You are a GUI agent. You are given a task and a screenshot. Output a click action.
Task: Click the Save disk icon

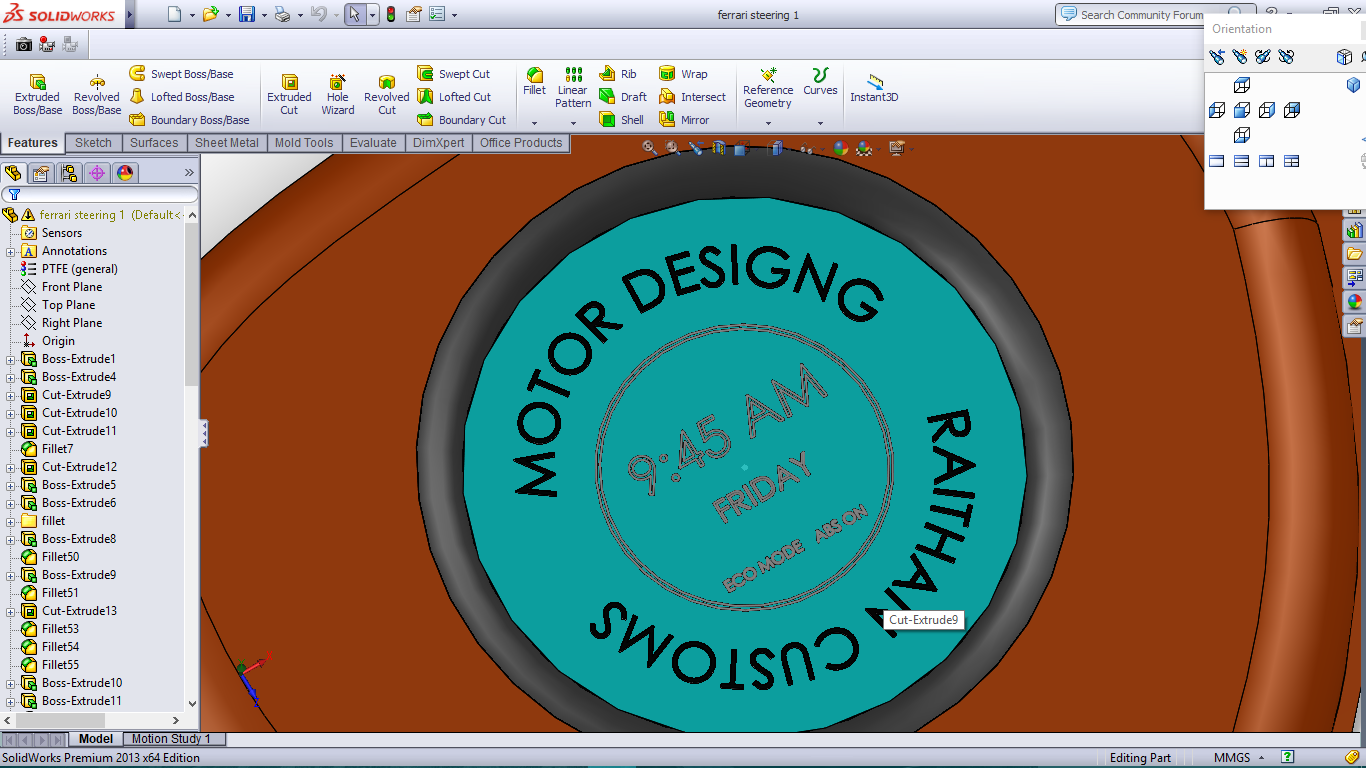(246, 15)
